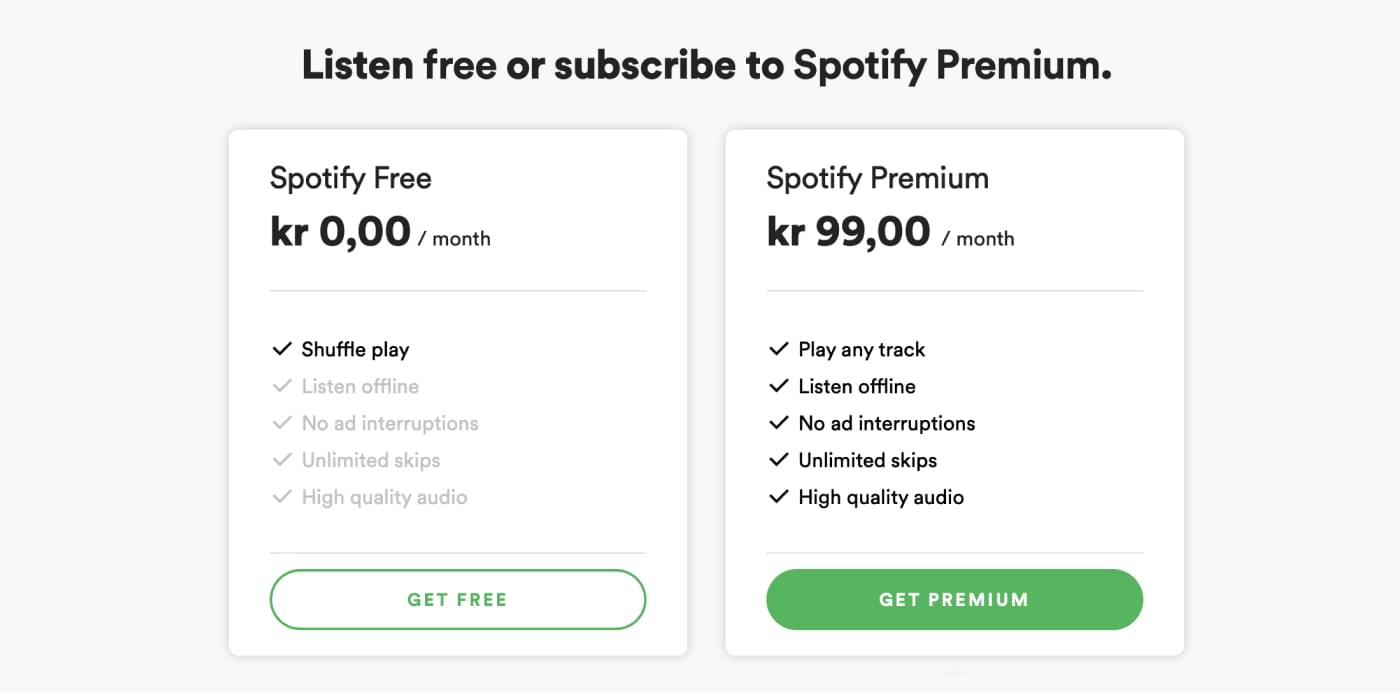1400x692 pixels.
Task: Click the Premium No ad interruptions checkmark
Action: (x=778, y=423)
